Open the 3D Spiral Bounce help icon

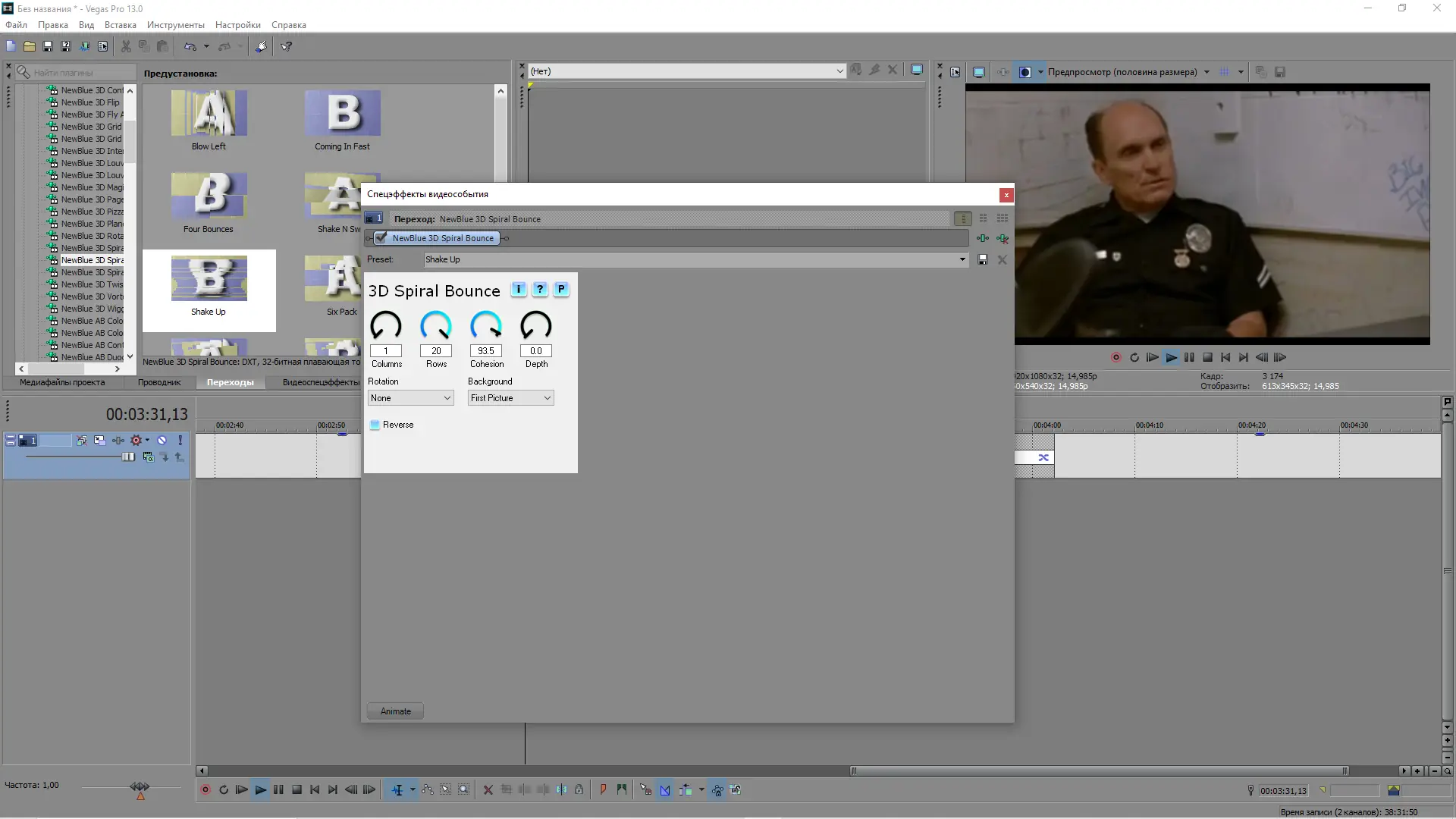tap(540, 289)
